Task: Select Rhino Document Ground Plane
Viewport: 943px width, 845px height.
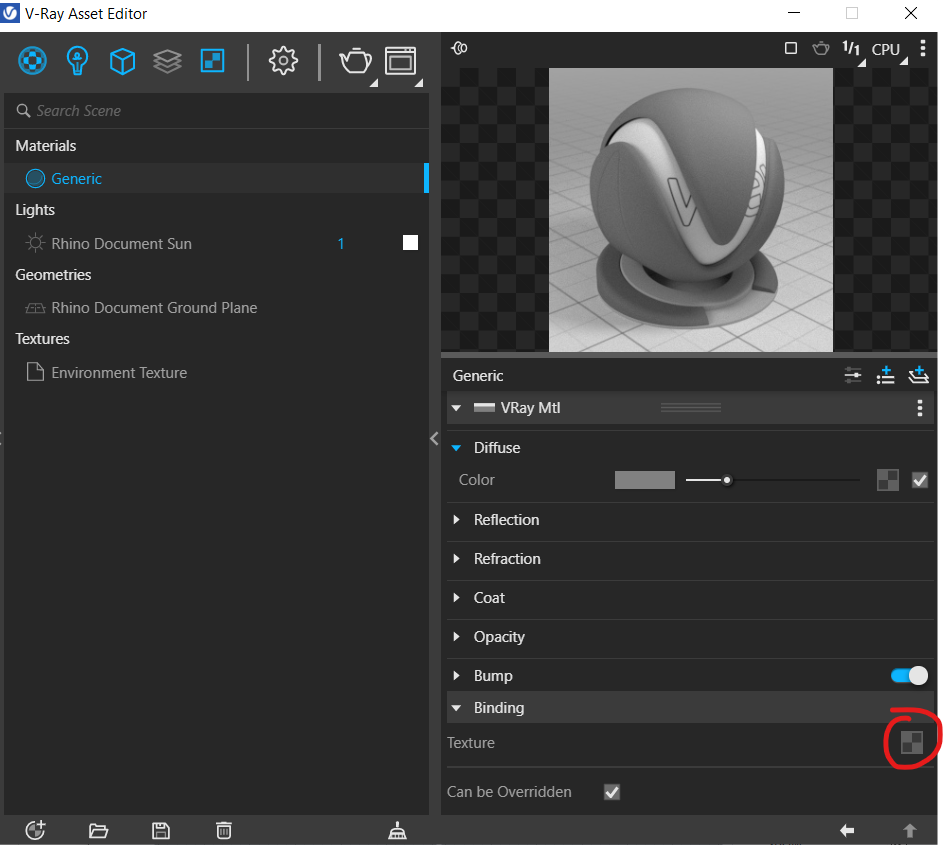Action: (x=154, y=308)
